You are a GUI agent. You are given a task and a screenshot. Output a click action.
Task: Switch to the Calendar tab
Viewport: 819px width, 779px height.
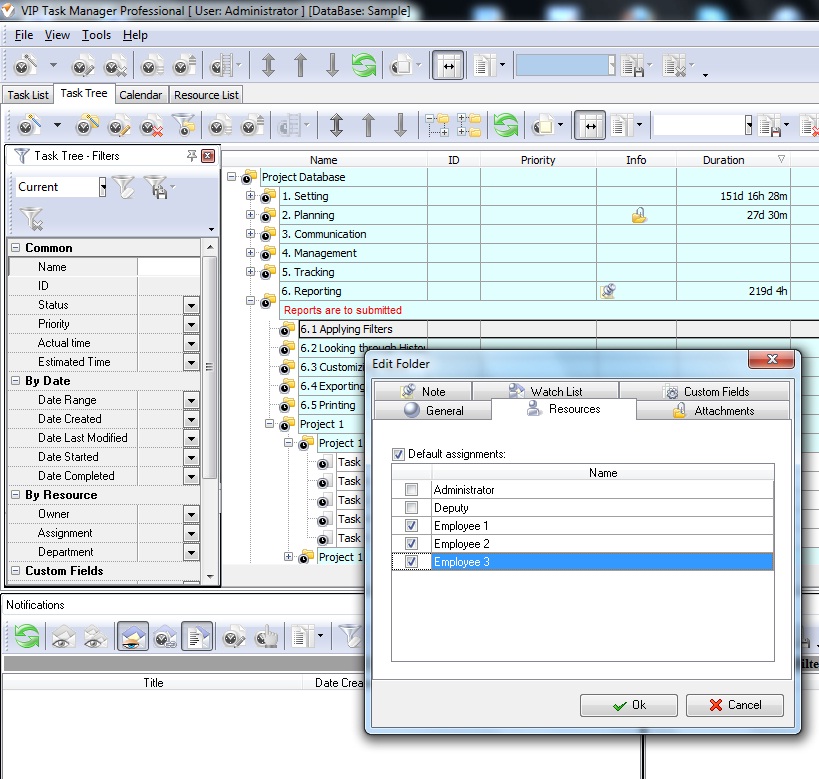coord(140,95)
